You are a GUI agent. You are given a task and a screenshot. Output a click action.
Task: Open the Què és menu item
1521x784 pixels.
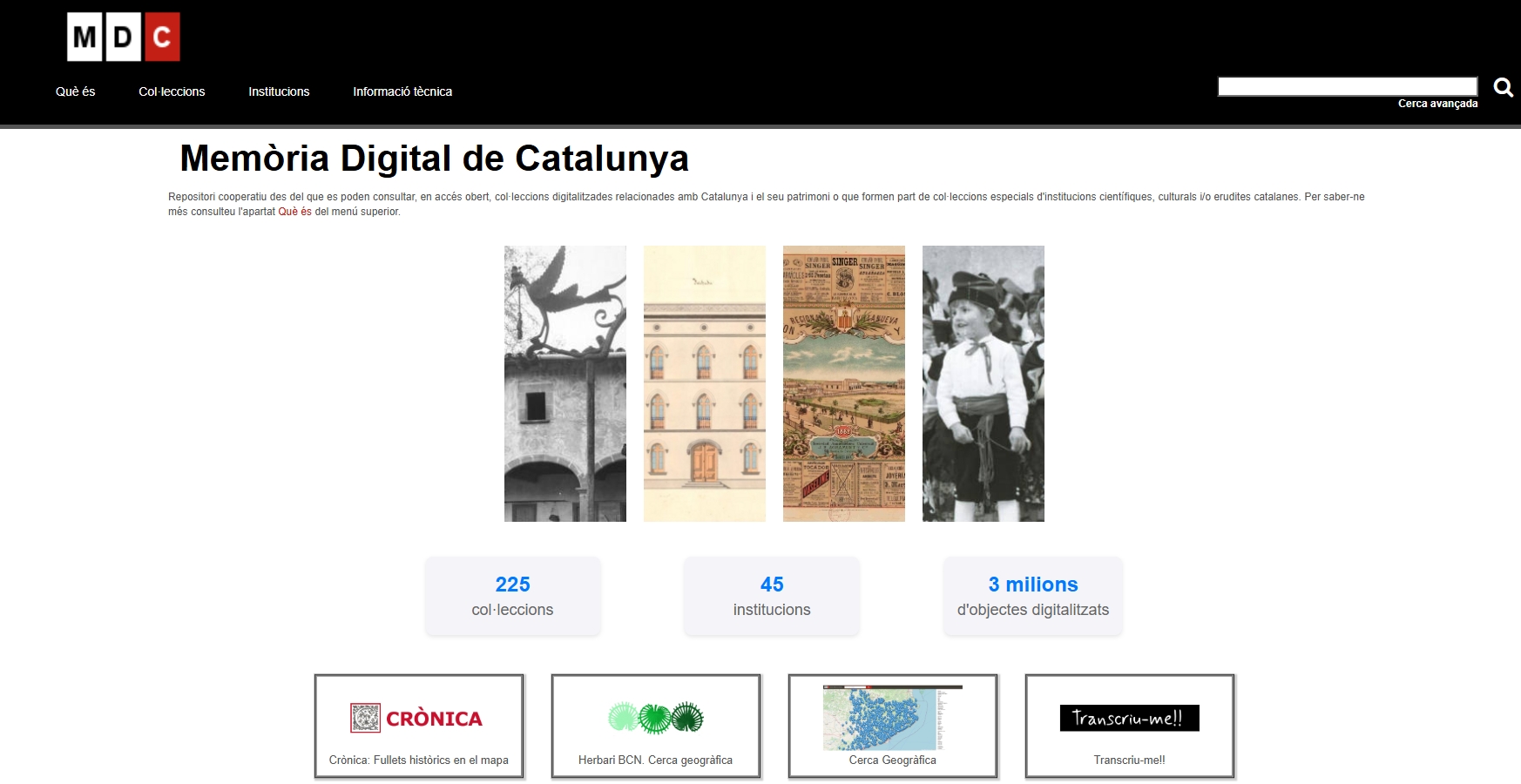[x=76, y=91]
